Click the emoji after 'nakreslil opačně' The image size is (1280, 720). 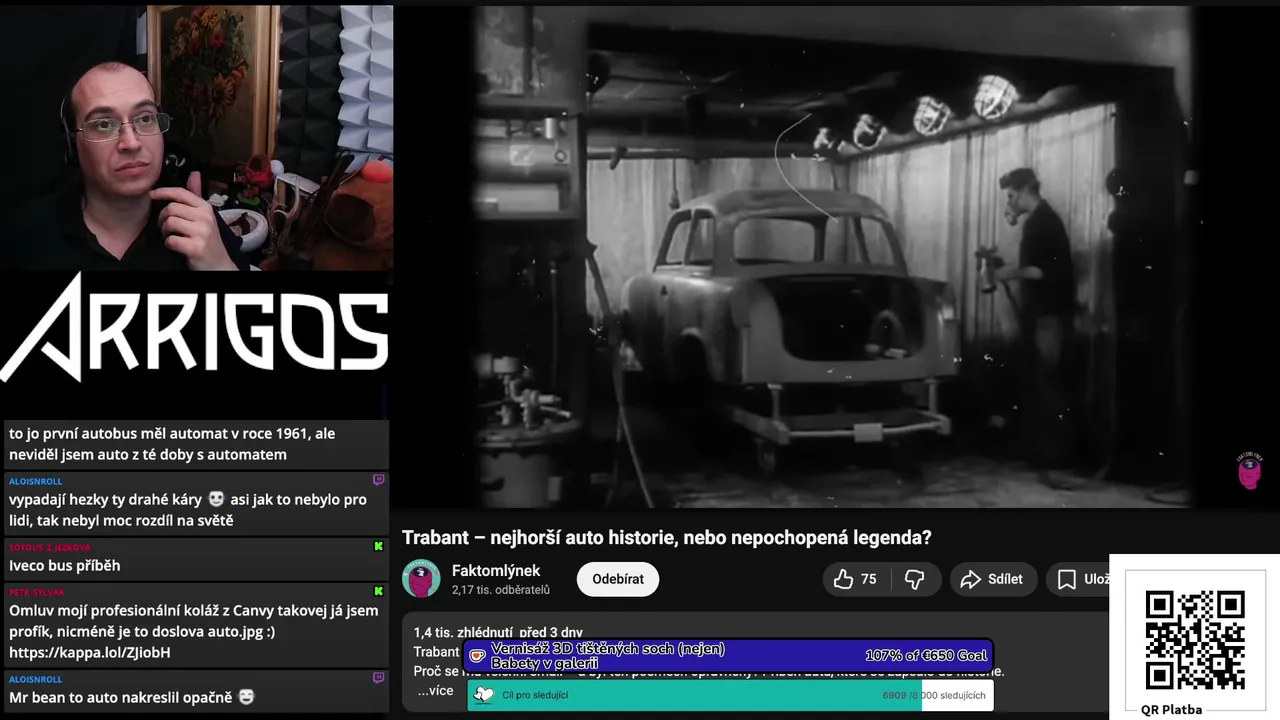(x=247, y=697)
